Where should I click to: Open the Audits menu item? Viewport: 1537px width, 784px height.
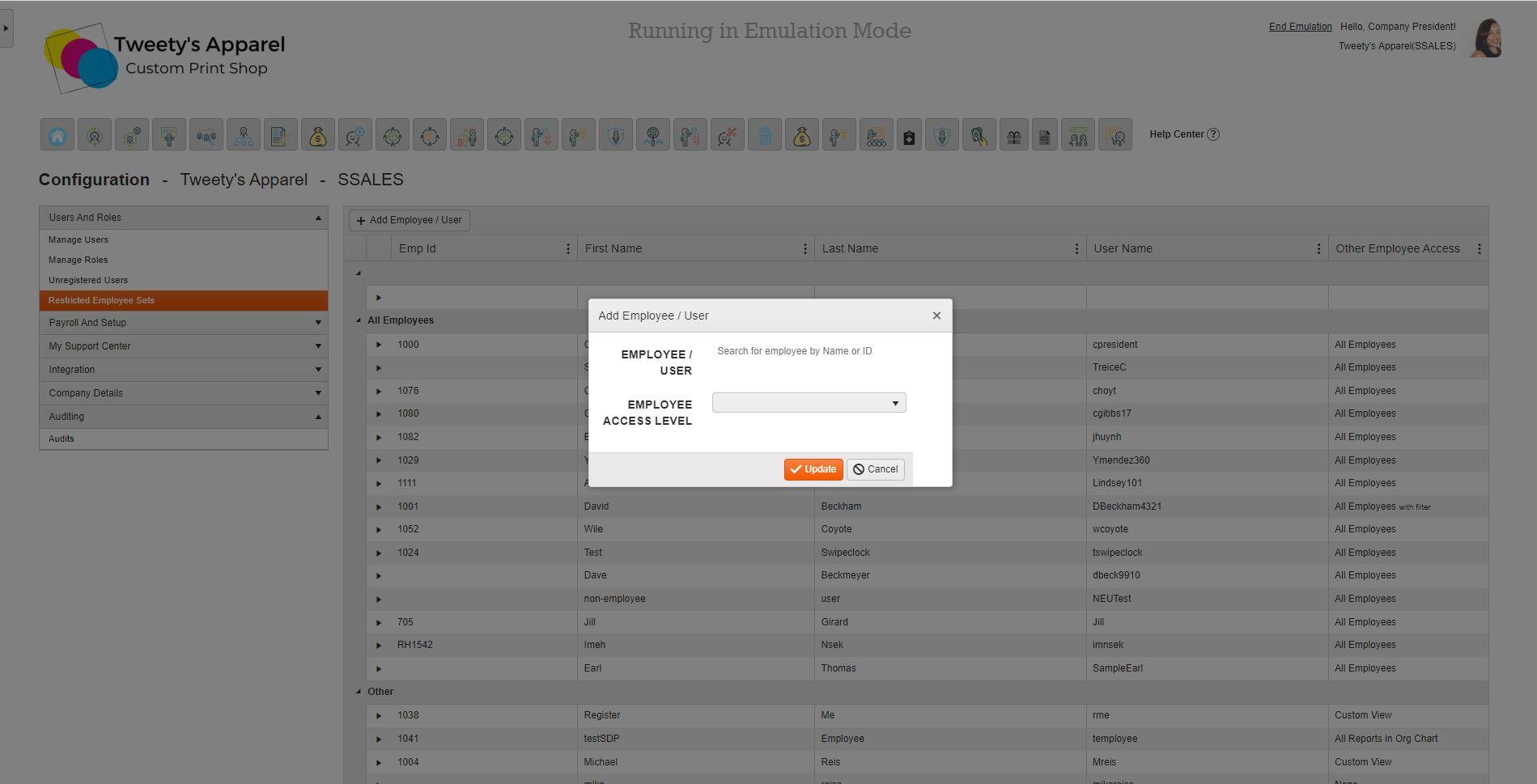pos(184,439)
